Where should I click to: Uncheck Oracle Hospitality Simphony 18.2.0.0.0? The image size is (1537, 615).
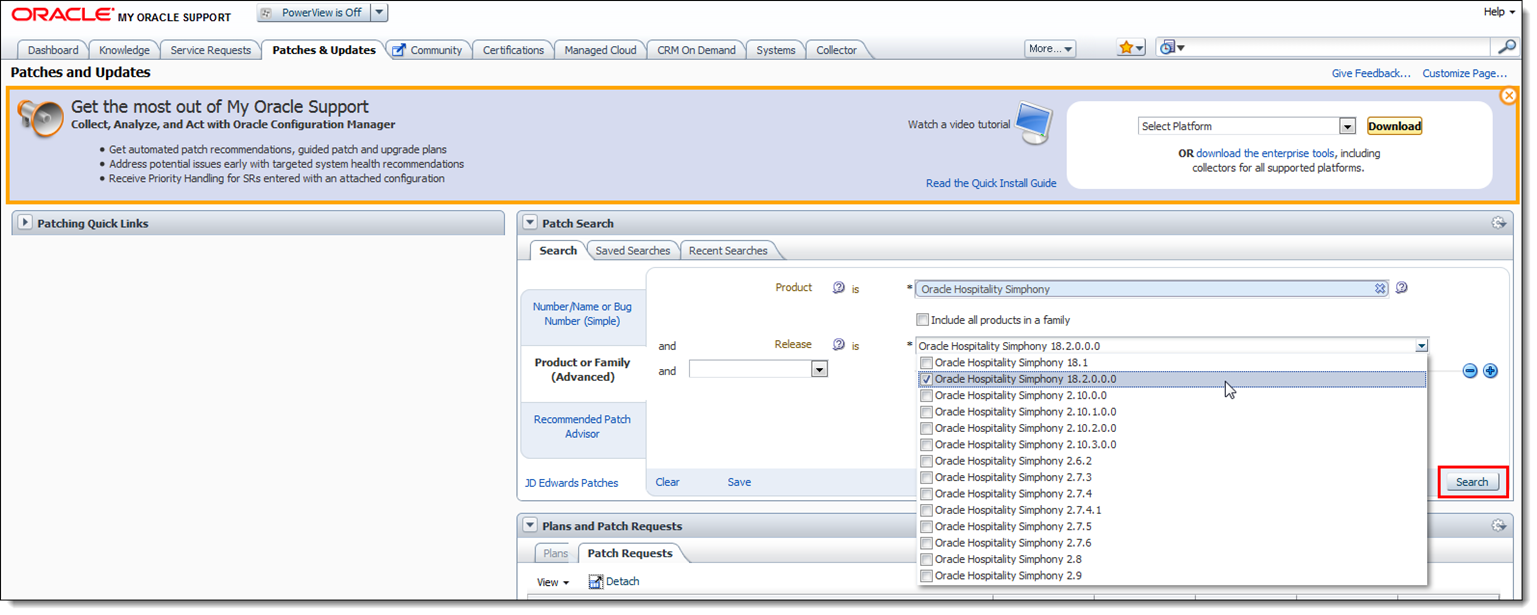pyautogui.click(x=926, y=379)
